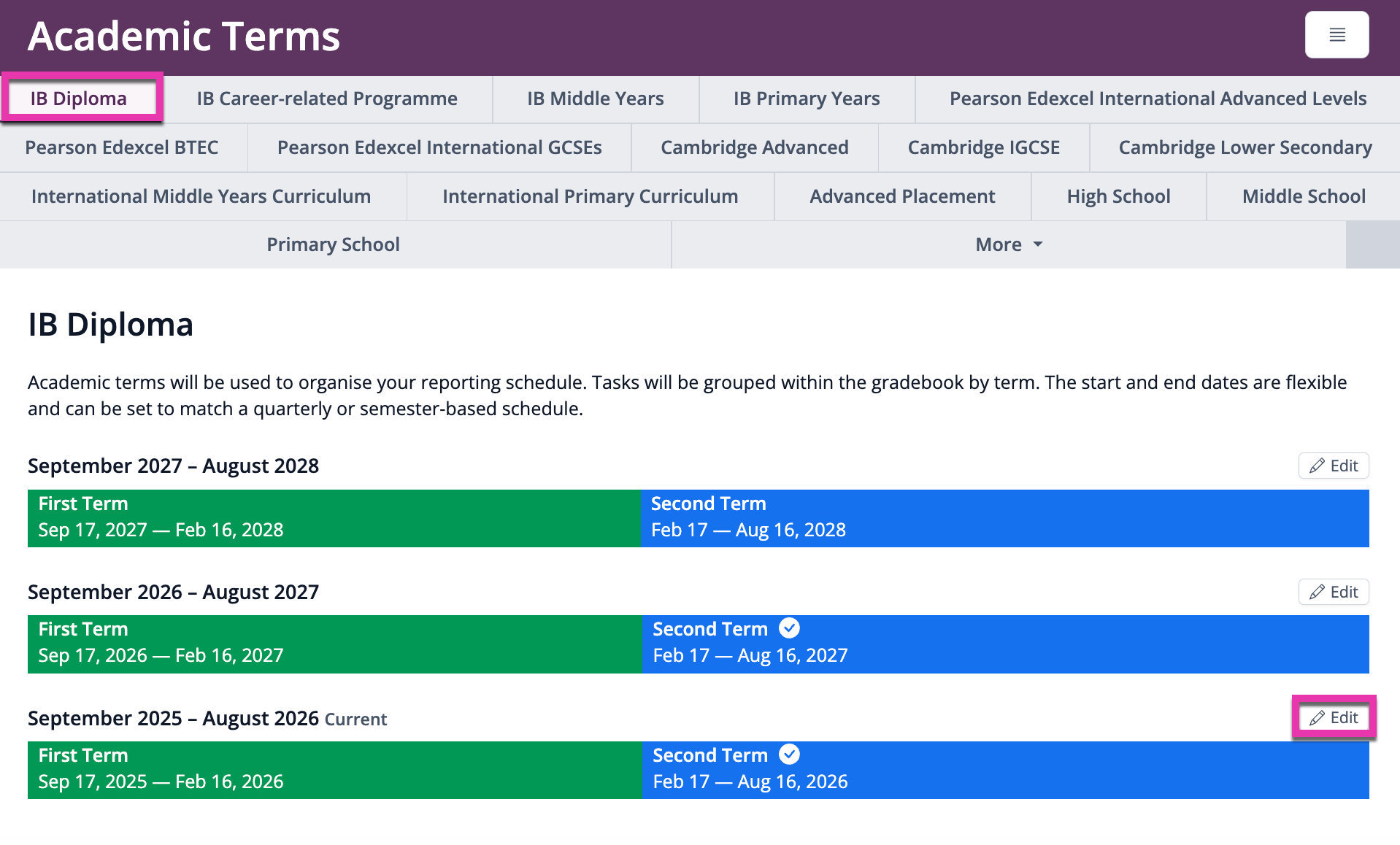Switch to the Advanced Placement tab
Screen dimensions: 1400x845
(x=902, y=196)
